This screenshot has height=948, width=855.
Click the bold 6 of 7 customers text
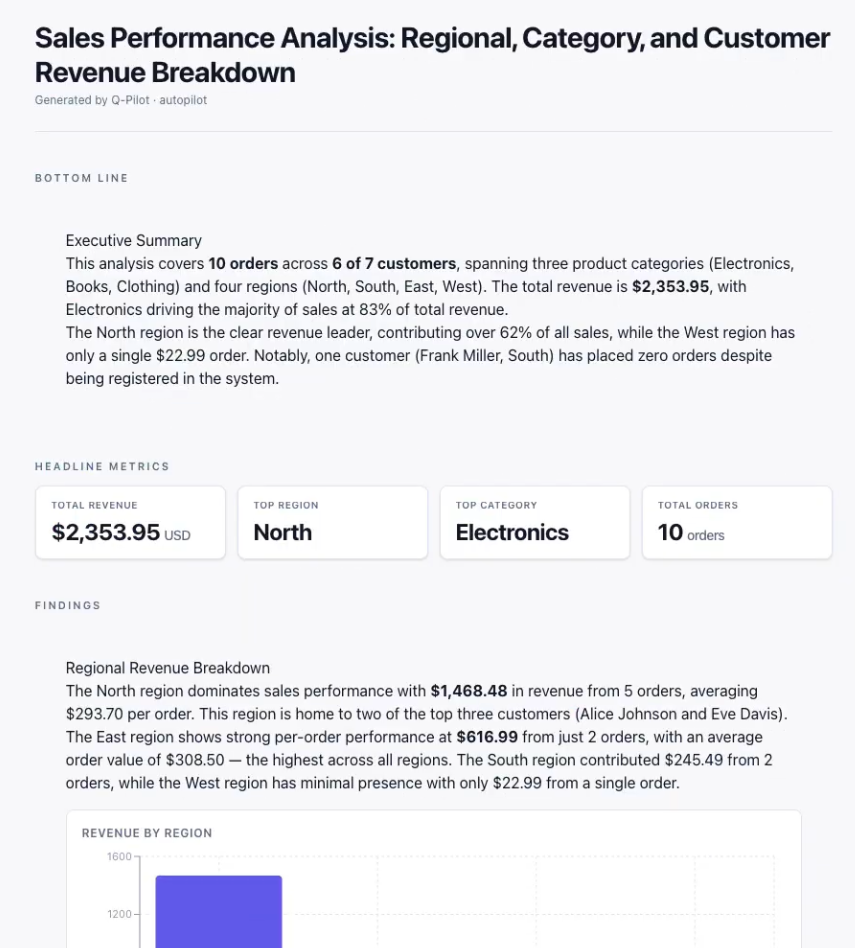[x=394, y=264]
